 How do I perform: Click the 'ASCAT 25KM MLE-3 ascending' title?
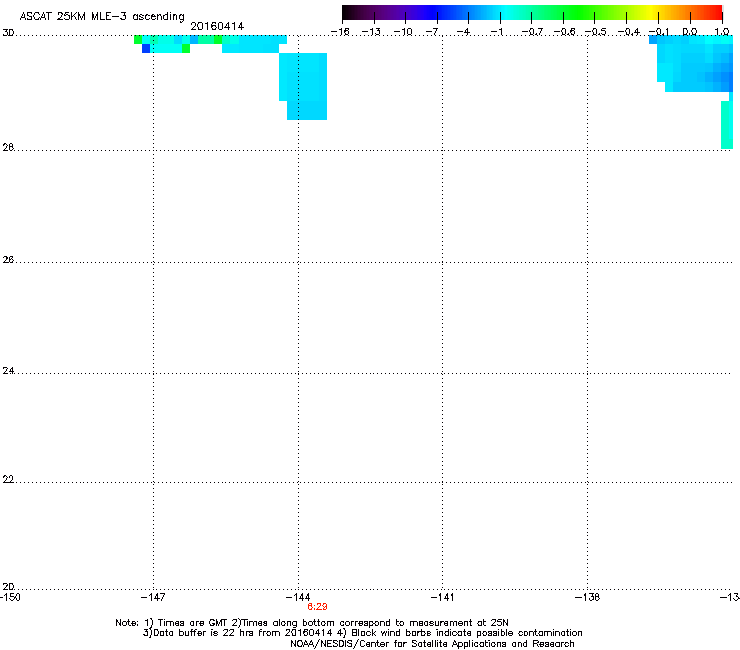click(102, 17)
